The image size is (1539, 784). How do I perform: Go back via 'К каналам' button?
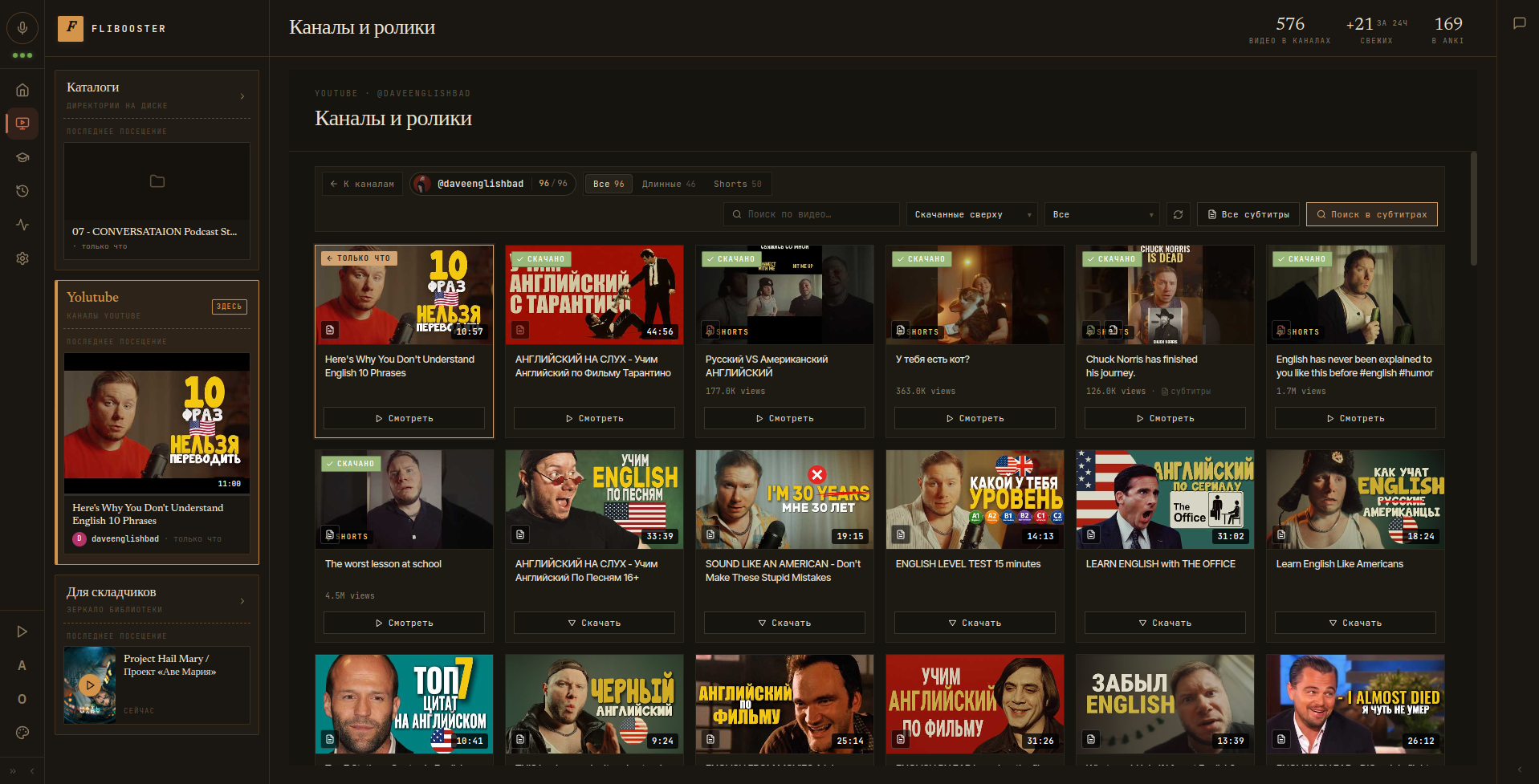[x=363, y=184]
